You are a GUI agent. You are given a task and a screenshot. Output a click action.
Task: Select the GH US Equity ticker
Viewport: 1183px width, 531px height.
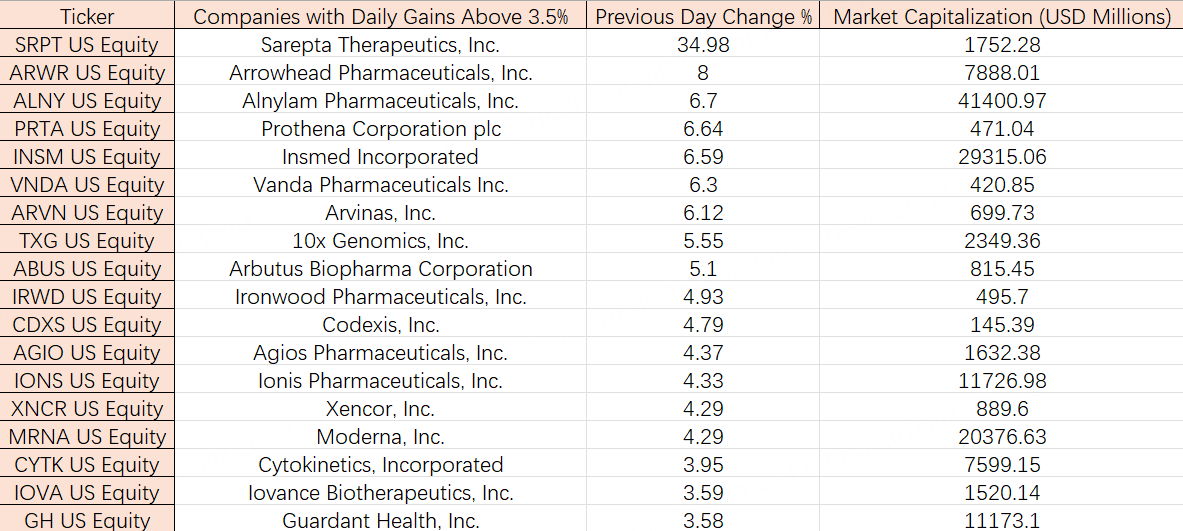pyautogui.click(x=86, y=520)
